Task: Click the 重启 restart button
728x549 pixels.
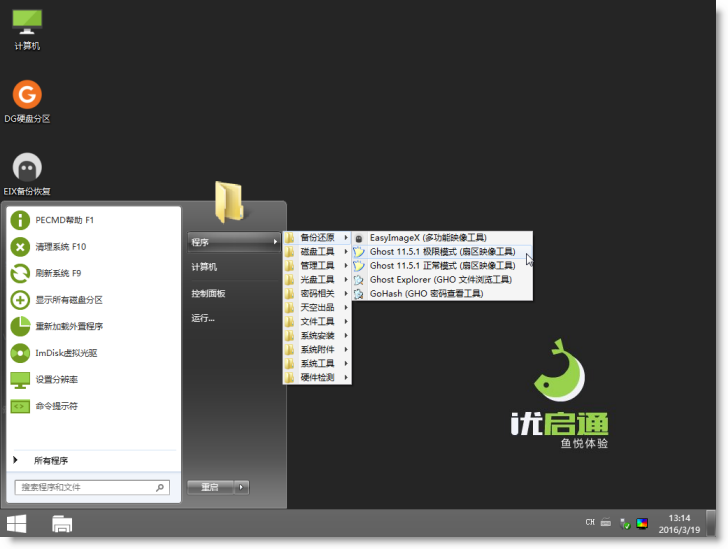Action: click(210, 487)
